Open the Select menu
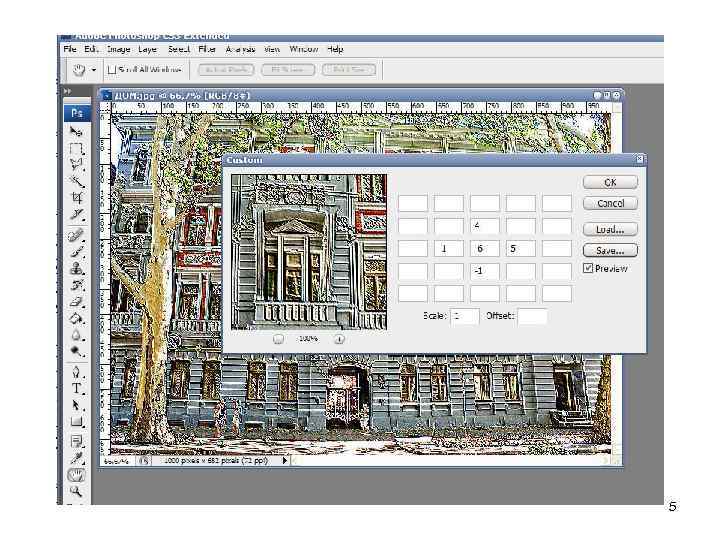 [x=179, y=49]
